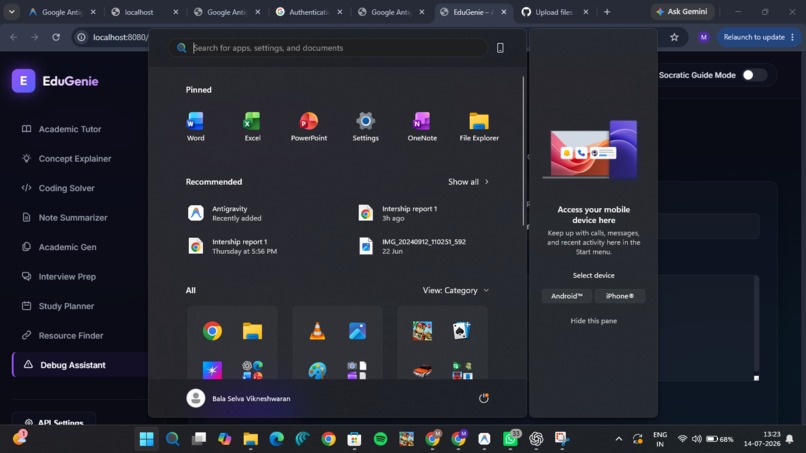Image resolution: width=806 pixels, height=453 pixels.
Task: Click Relaunch to update in Chrome
Action: pyautogui.click(x=759, y=37)
